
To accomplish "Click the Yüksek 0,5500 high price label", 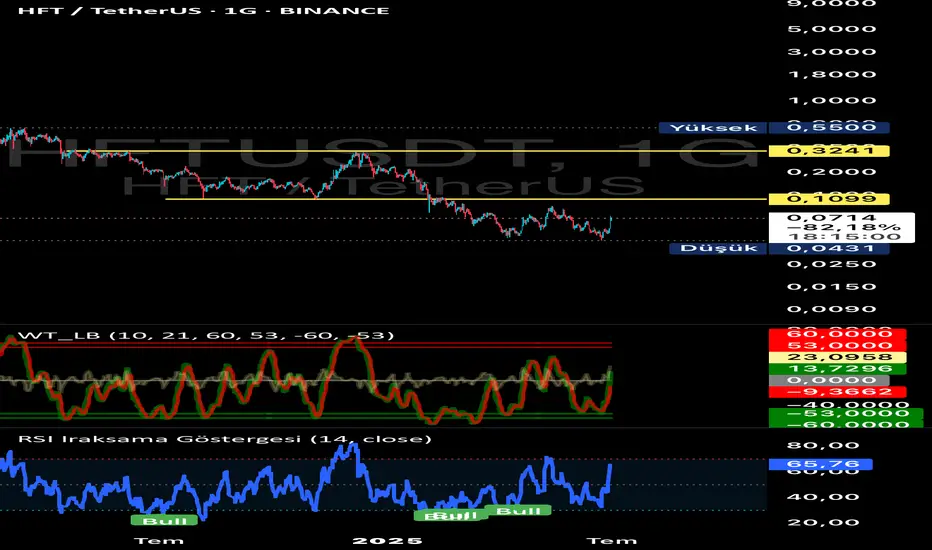I will tap(774, 128).
